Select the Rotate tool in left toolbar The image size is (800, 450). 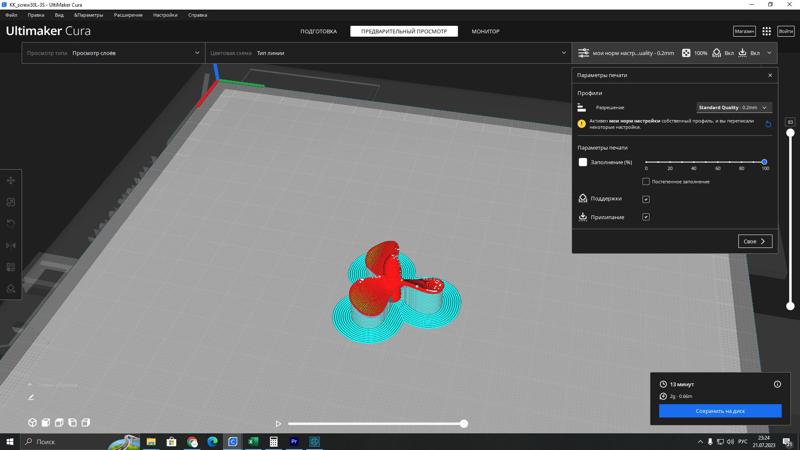pos(11,223)
